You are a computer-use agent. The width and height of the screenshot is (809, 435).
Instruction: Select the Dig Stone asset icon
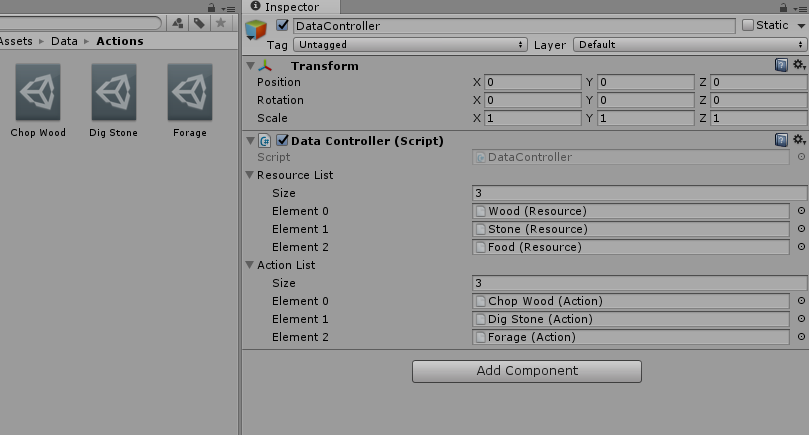coord(114,92)
